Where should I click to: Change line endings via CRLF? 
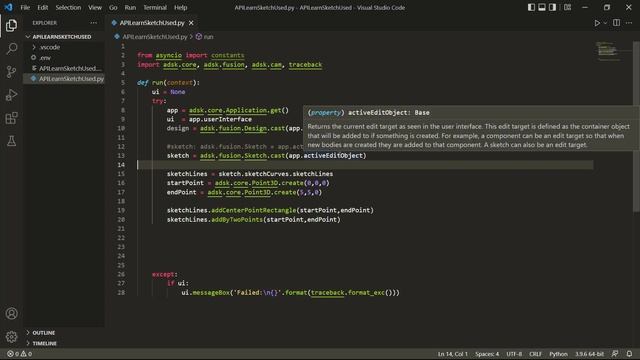pos(536,354)
